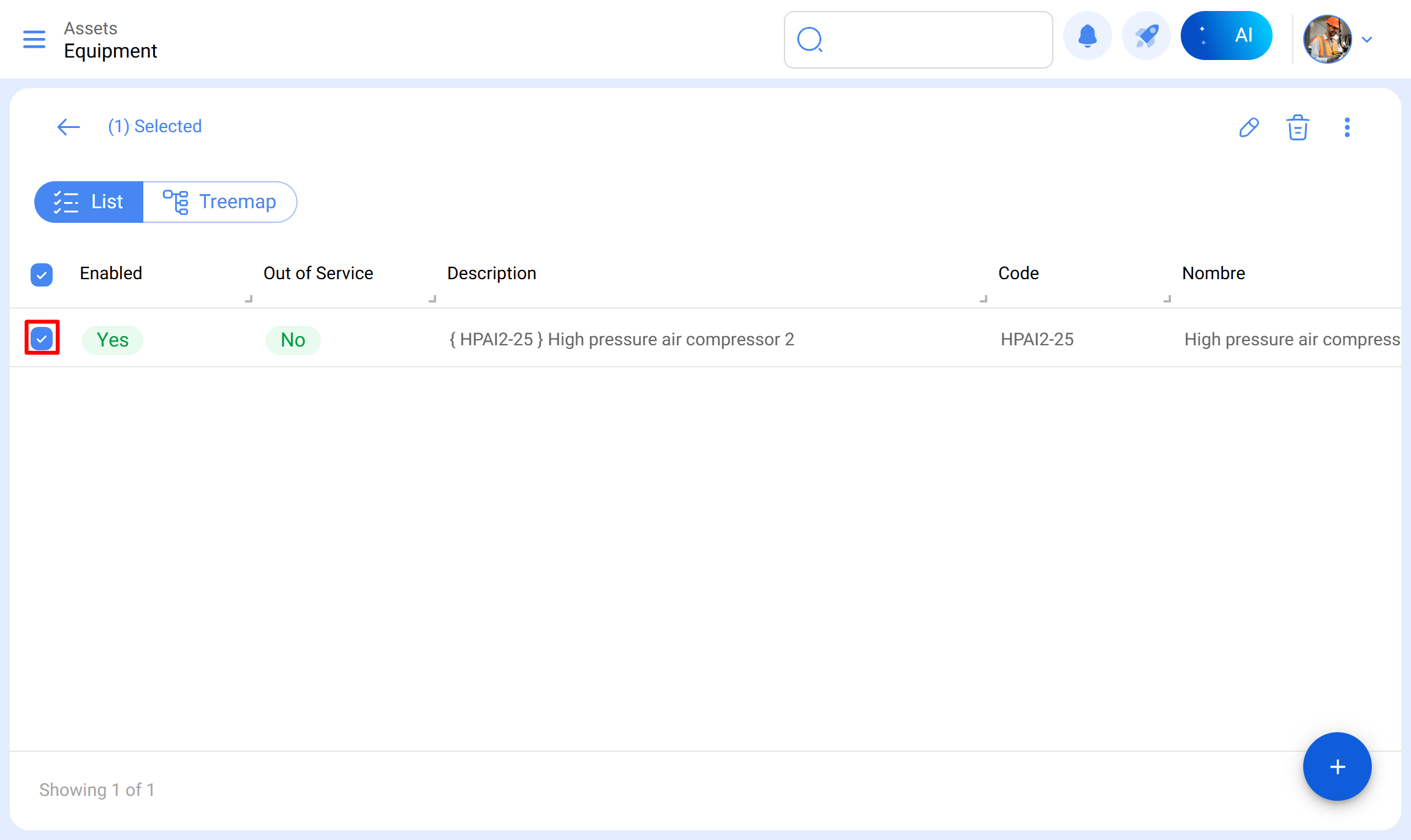Click the pencil edit icon

pos(1249,127)
